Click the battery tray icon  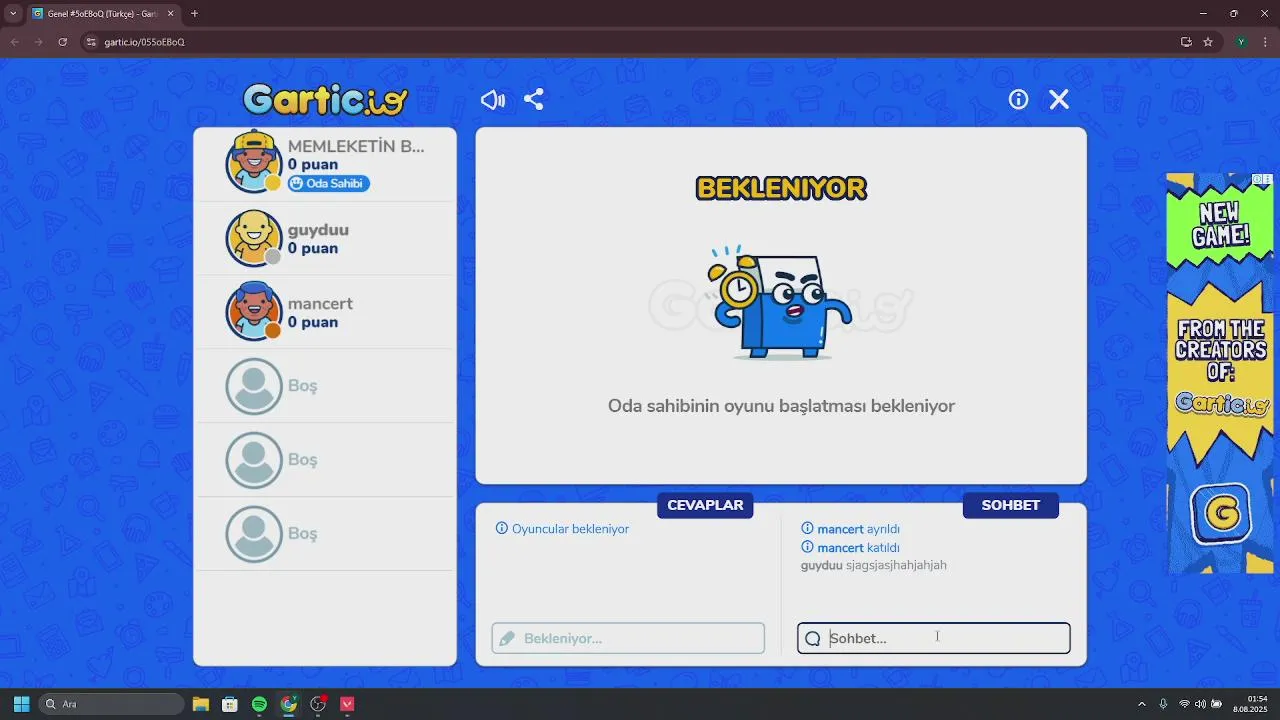coord(1216,704)
